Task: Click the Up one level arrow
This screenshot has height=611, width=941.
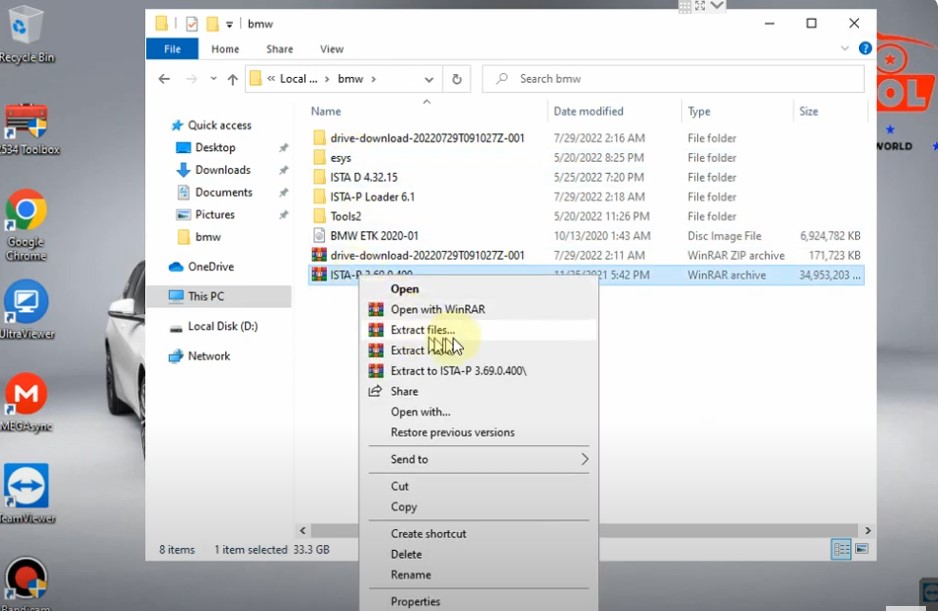Action: (x=233, y=79)
